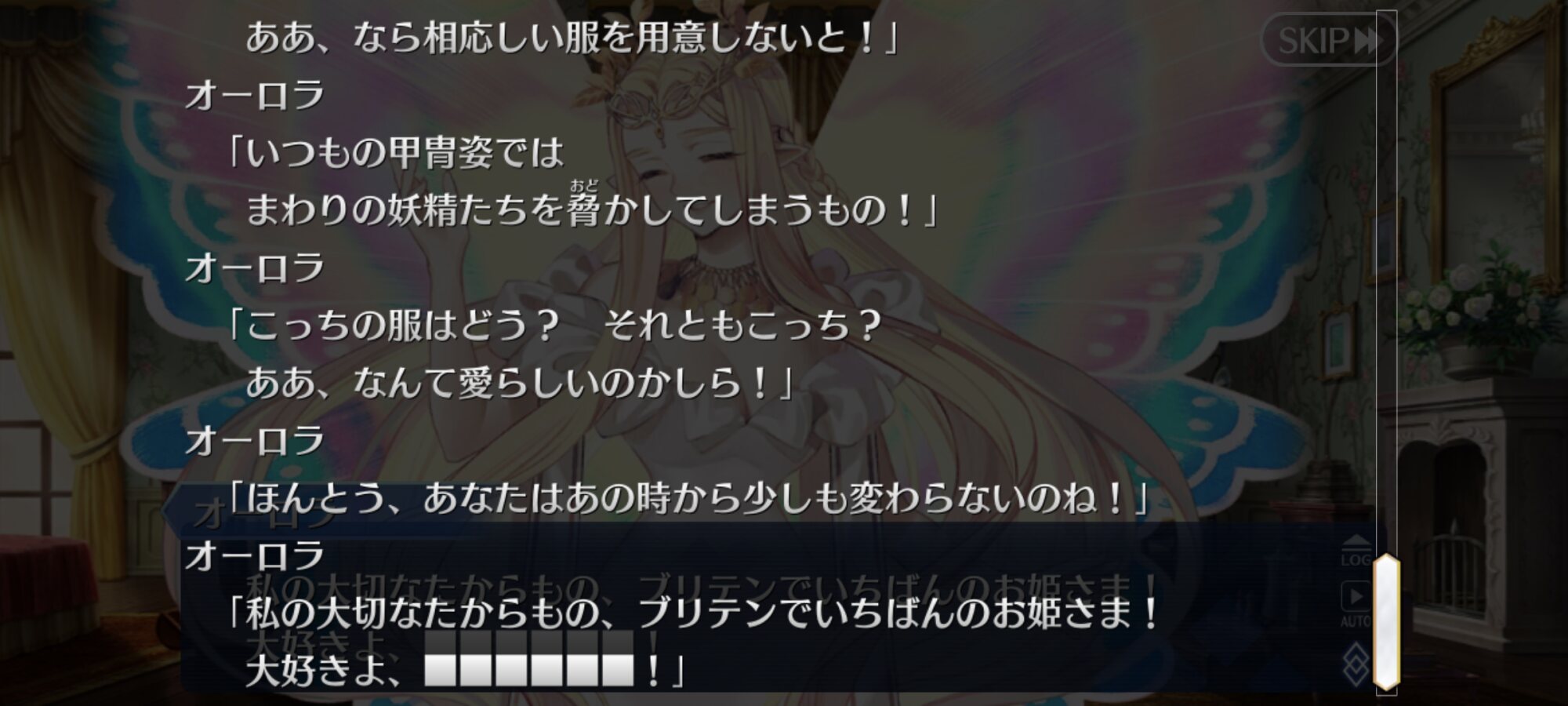1568x706 pixels.
Task: Click the empty scrollbar track above the thumb
Action: click(1386, 282)
